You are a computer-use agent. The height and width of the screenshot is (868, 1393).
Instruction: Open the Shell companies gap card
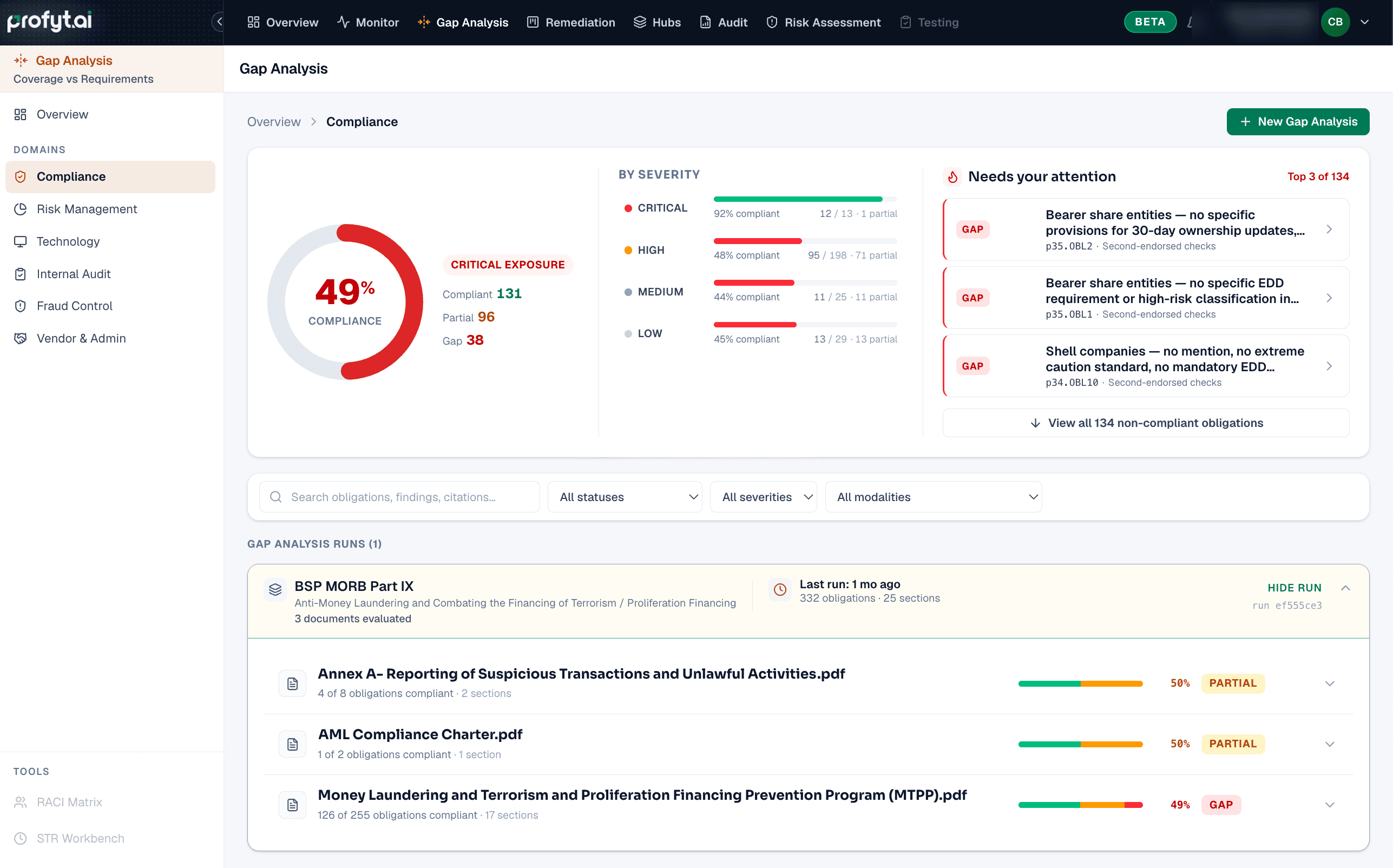coord(1146,366)
